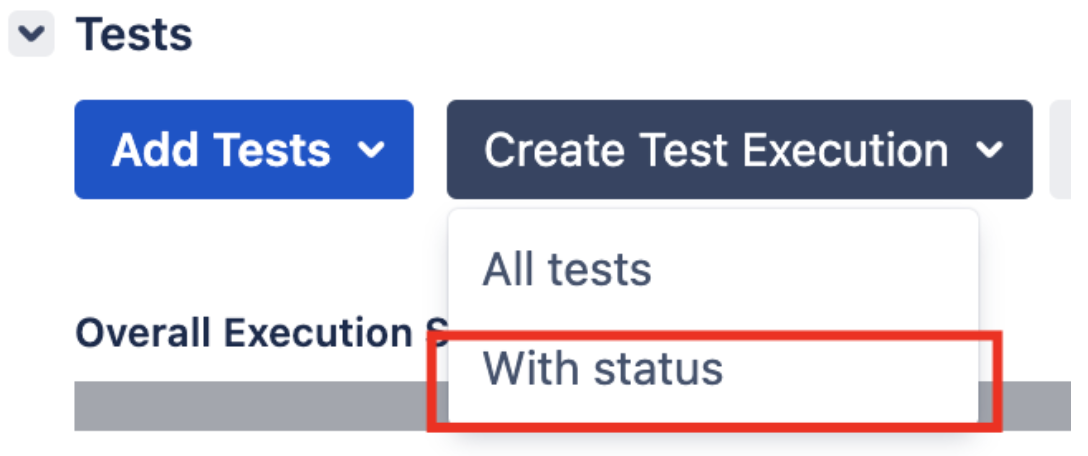Click the gray square chevron icon beside Tests
Viewport: 1088px width, 456px height.
coord(31,33)
